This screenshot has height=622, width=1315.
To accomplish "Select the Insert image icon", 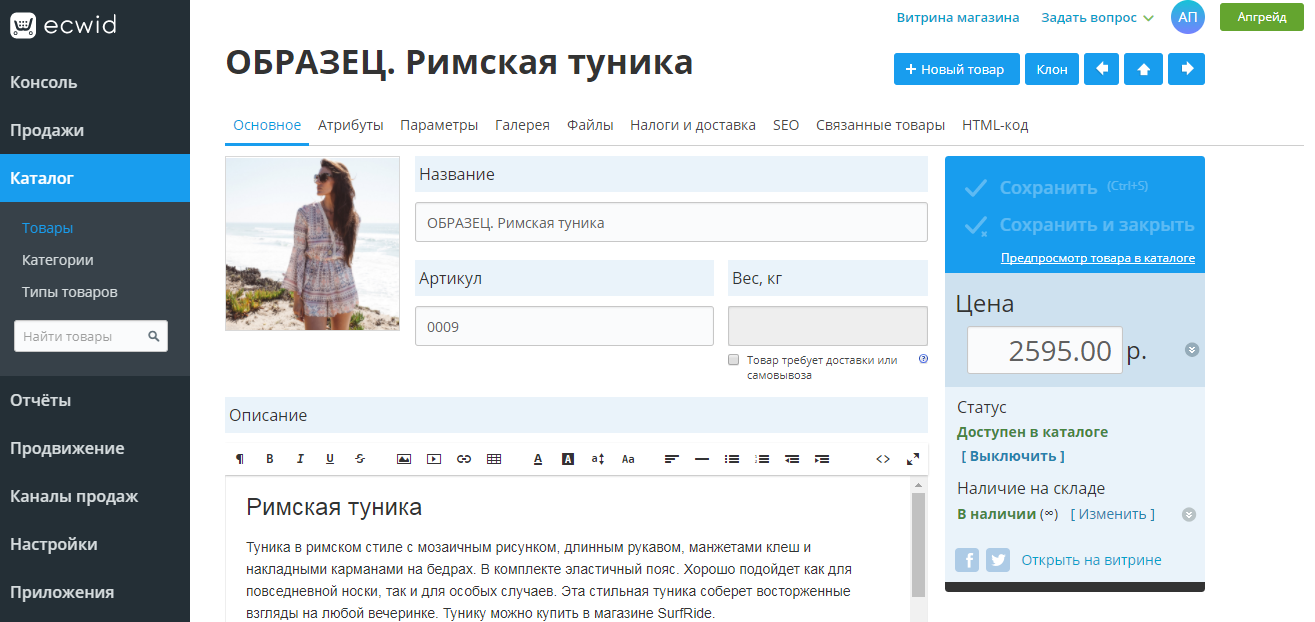I will click(x=404, y=458).
